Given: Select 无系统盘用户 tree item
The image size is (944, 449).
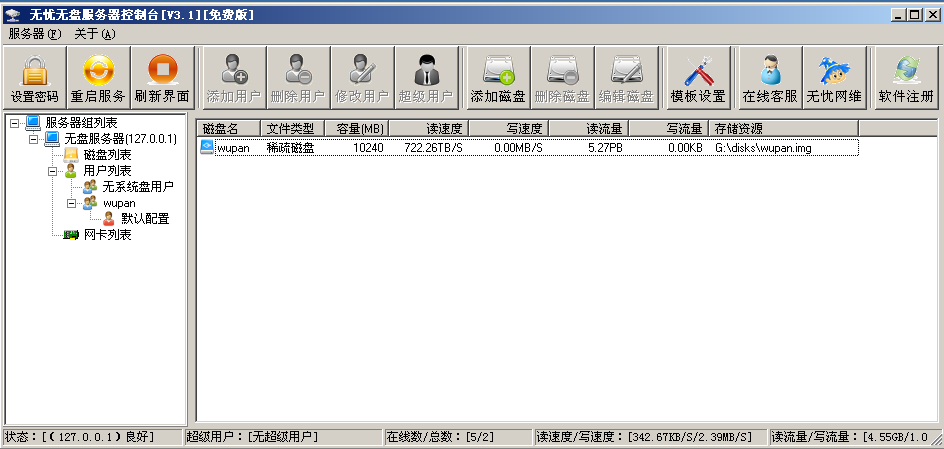Looking at the screenshot, I should click(x=138, y=187).
